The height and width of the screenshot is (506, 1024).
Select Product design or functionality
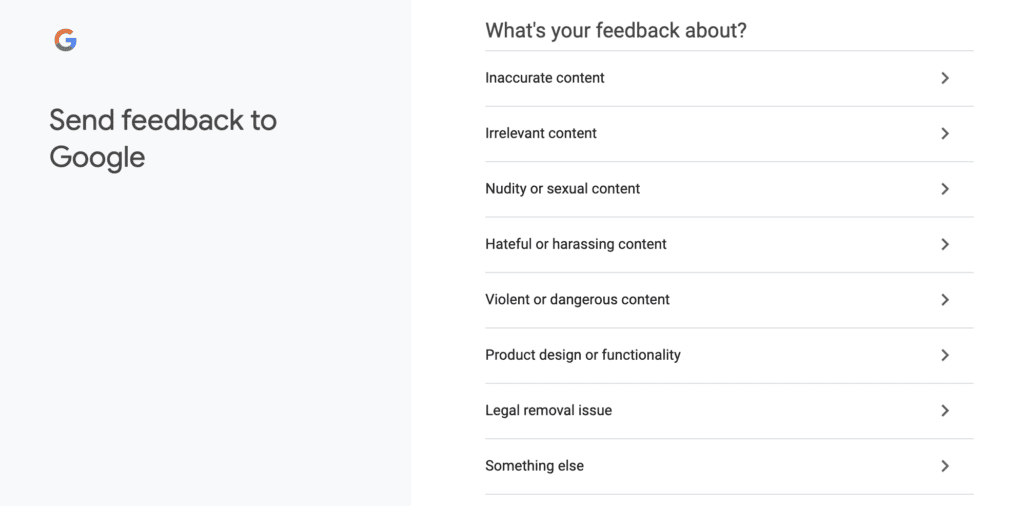729,356
